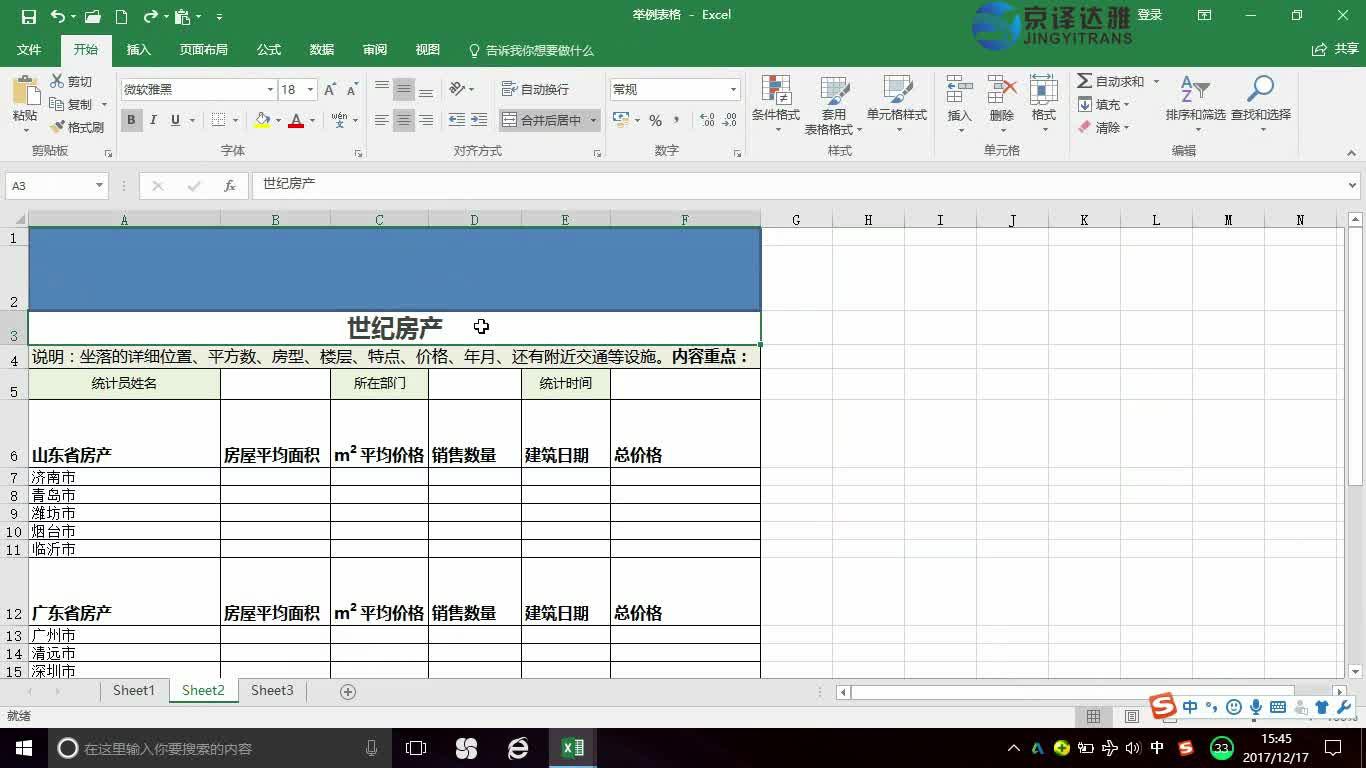Align text to cell top
Viewport: 1366px width, 768px height.
click(382, 89)
